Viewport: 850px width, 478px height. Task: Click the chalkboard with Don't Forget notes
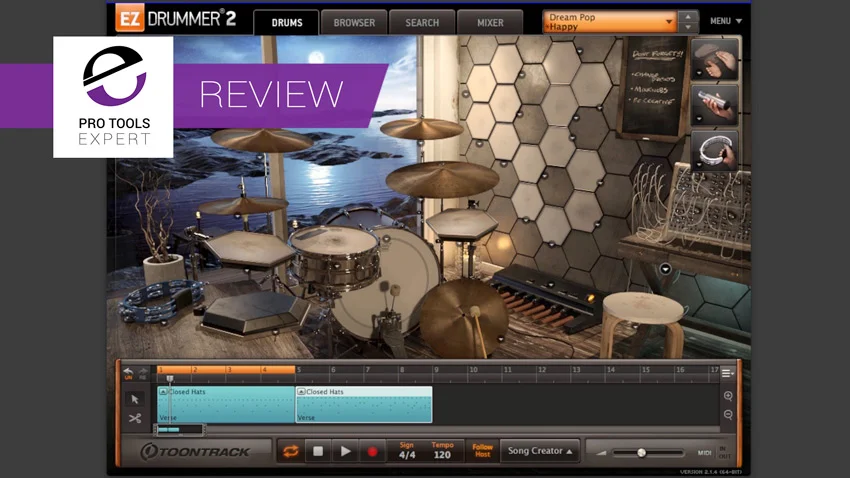653,87
